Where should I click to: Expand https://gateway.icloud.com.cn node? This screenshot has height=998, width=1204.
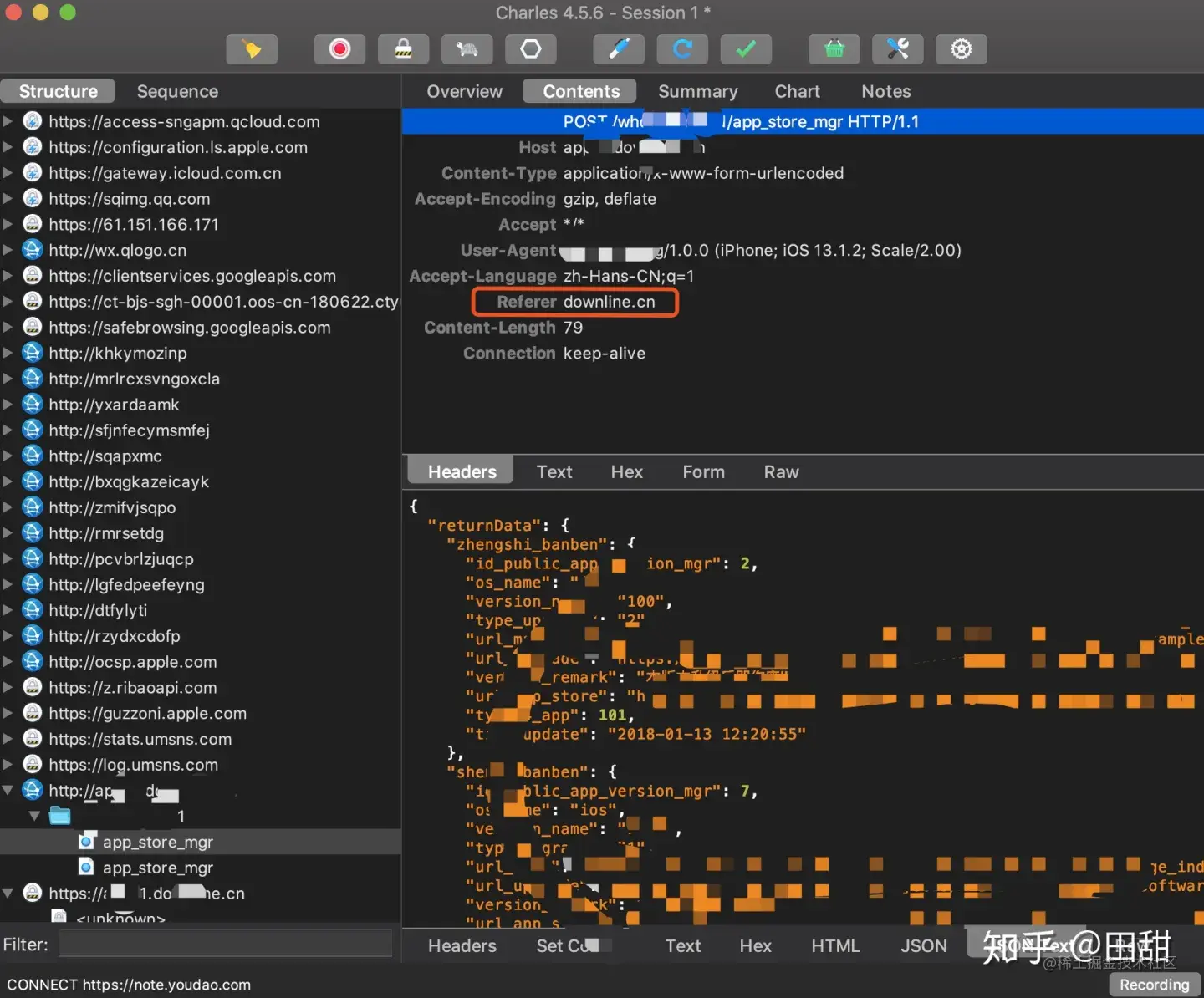click(x=8, y=173)
